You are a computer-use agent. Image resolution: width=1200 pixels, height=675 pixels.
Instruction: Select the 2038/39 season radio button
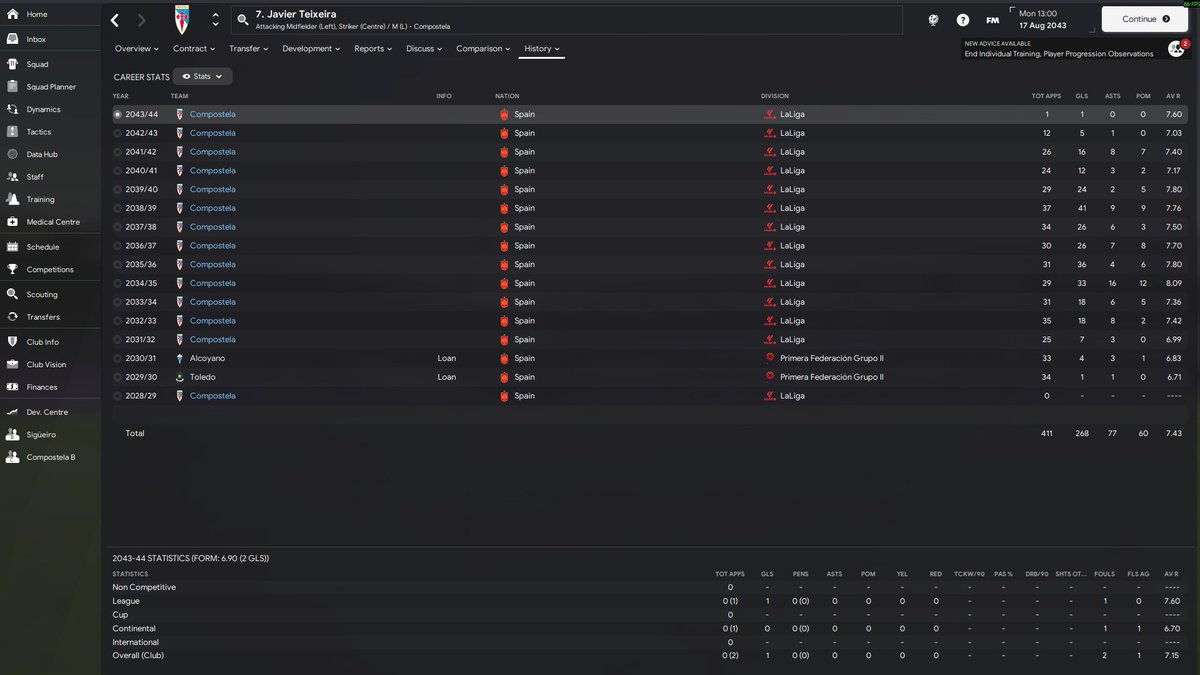[118, 208]
